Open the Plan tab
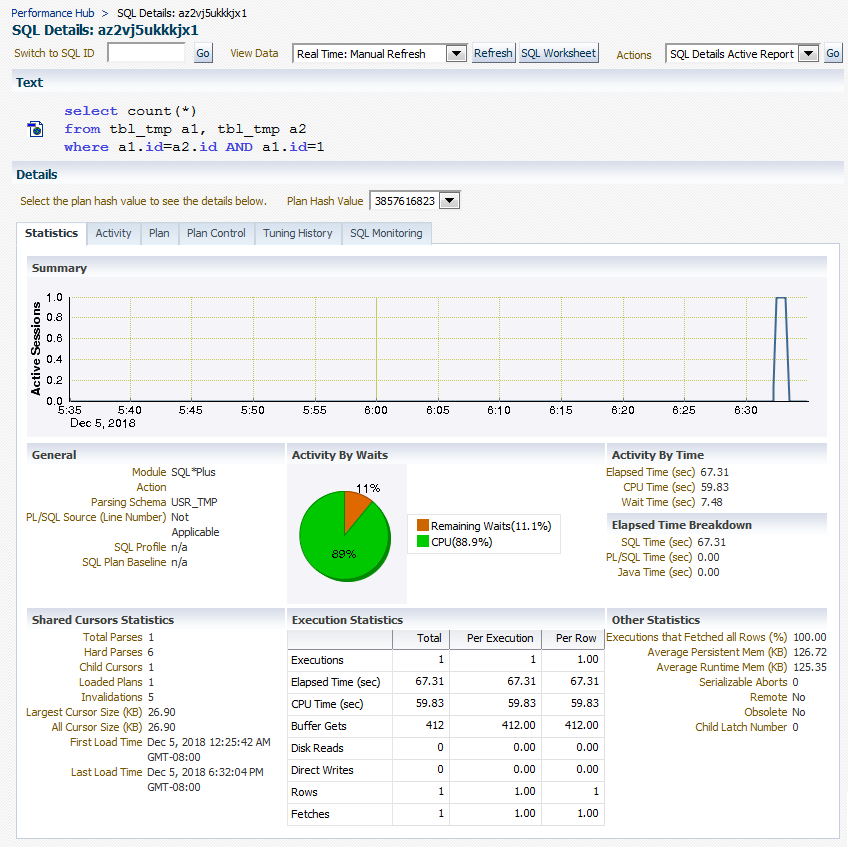Viewport: 848px width, 847px height. pos(159,233)
